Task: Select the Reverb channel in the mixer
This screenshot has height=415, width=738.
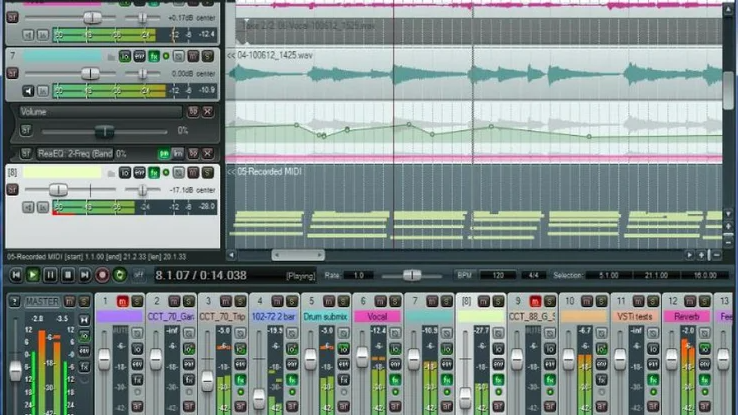Action: pos(685,316)
